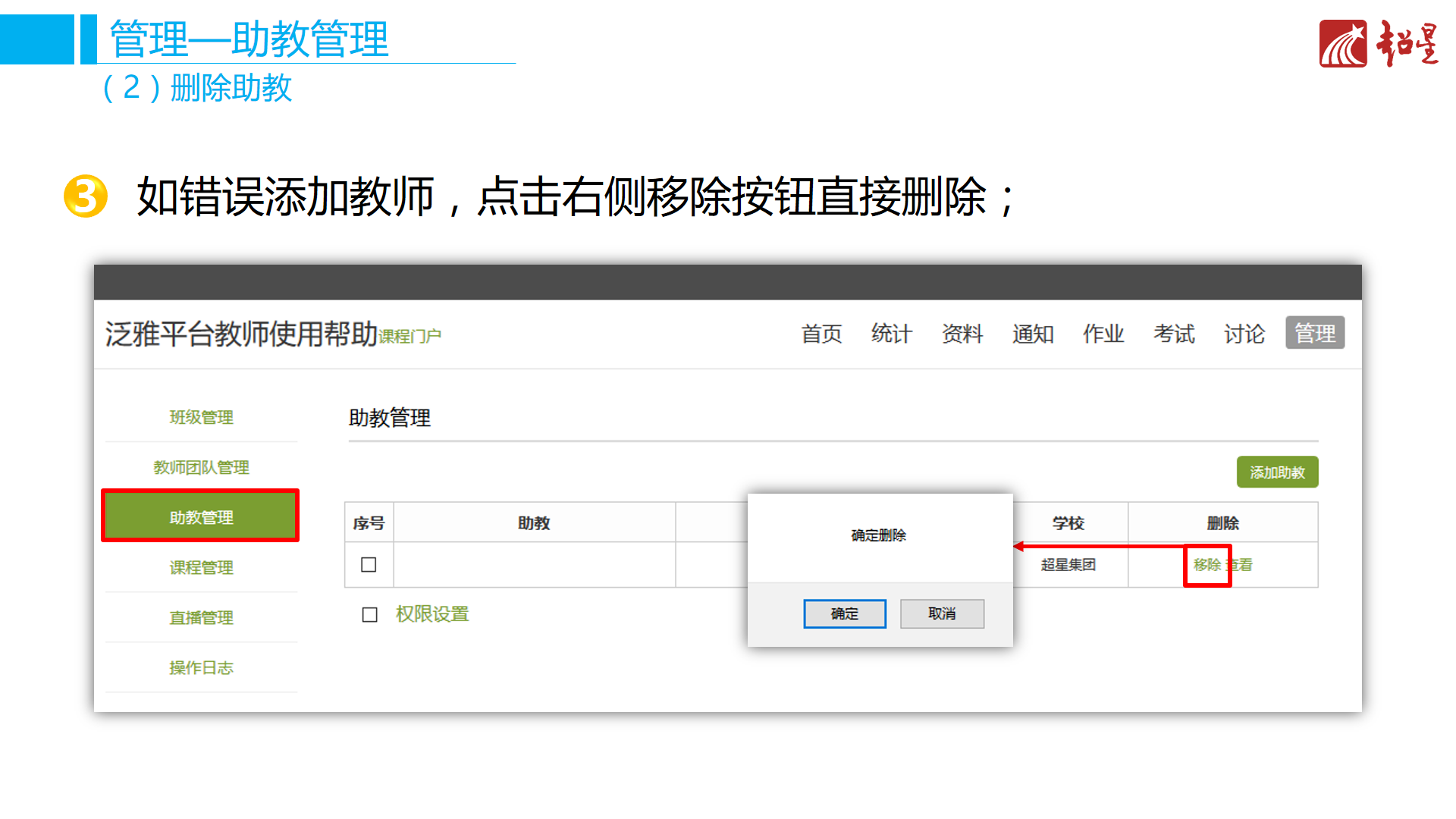The height and width of the screenshot is (819, 1456).
Task: Check the teaching assistant row checkbox
Action: pos(369,565)
